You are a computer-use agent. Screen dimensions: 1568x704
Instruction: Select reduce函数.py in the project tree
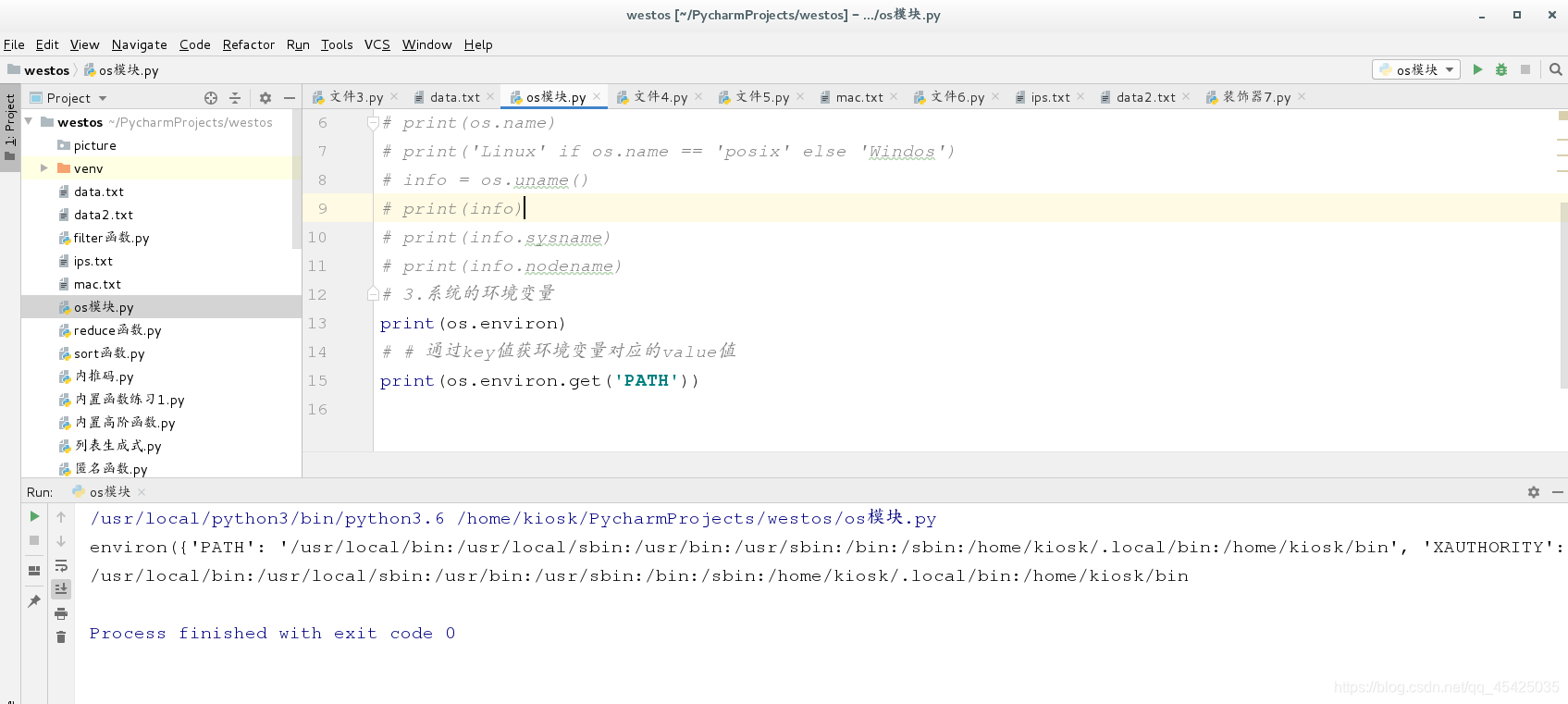point(117,330)
